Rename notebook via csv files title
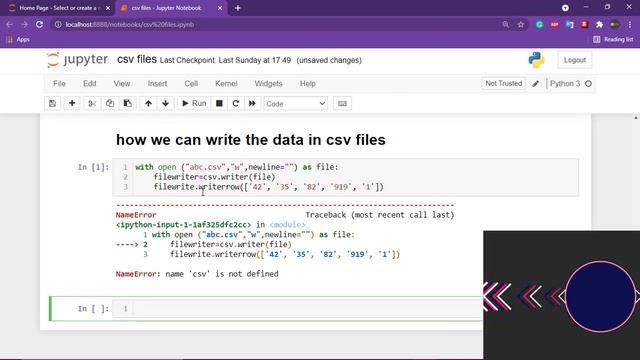 coord(137,60)
